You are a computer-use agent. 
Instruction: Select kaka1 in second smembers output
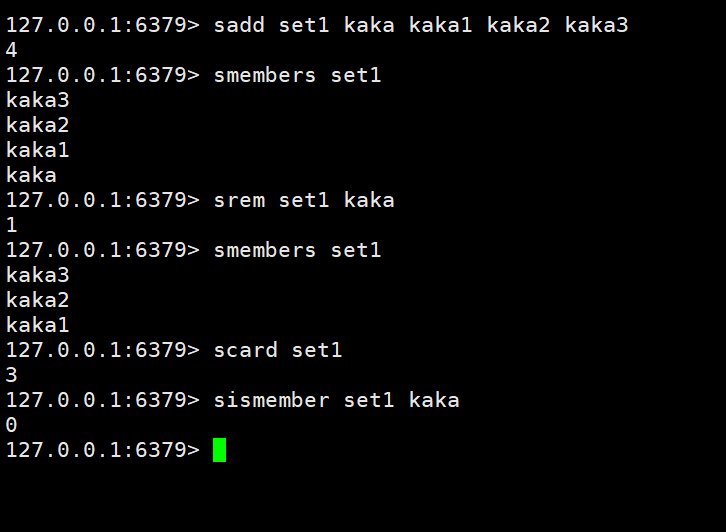pos(38,325)
